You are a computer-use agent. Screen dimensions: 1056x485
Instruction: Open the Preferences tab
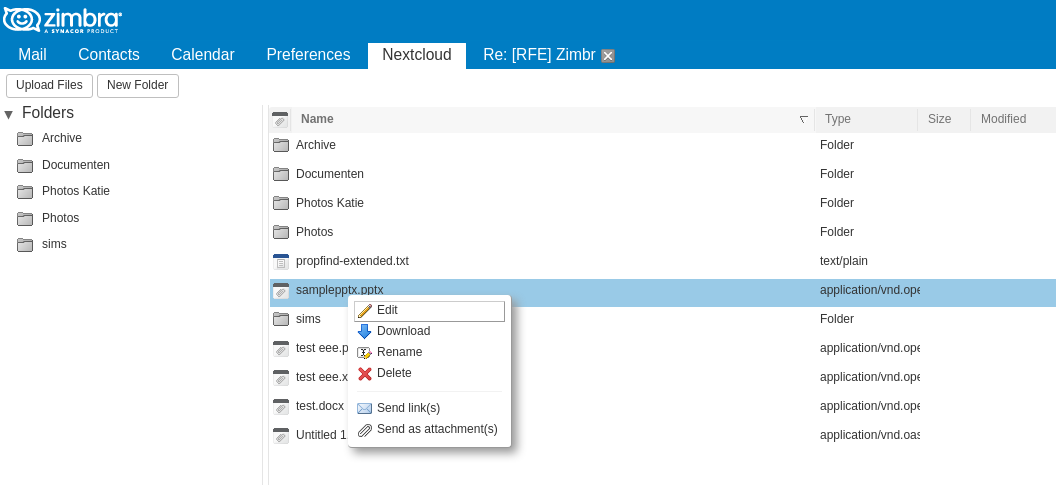[308, 55]
